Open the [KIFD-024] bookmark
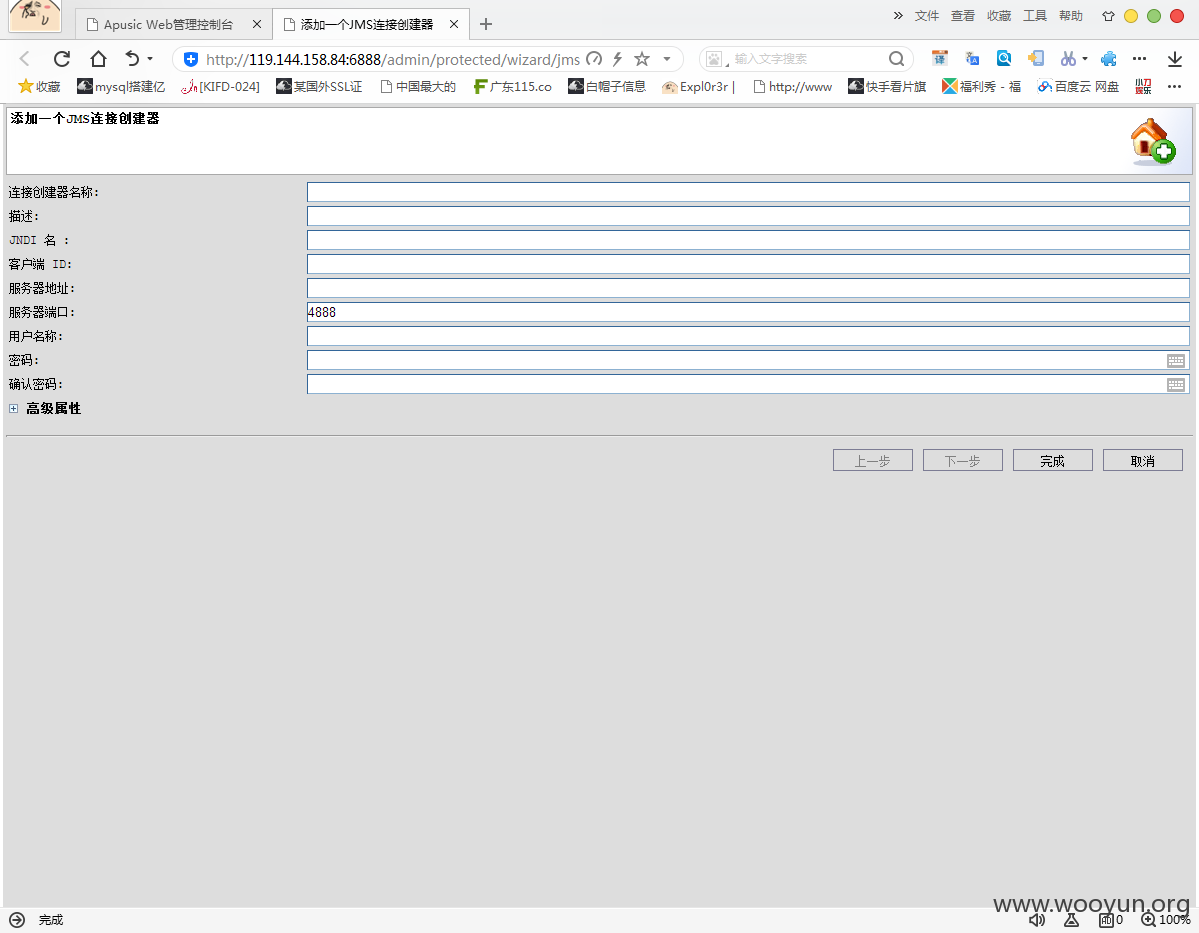The width and height of the screenshot is (1199, 933). 220,86
